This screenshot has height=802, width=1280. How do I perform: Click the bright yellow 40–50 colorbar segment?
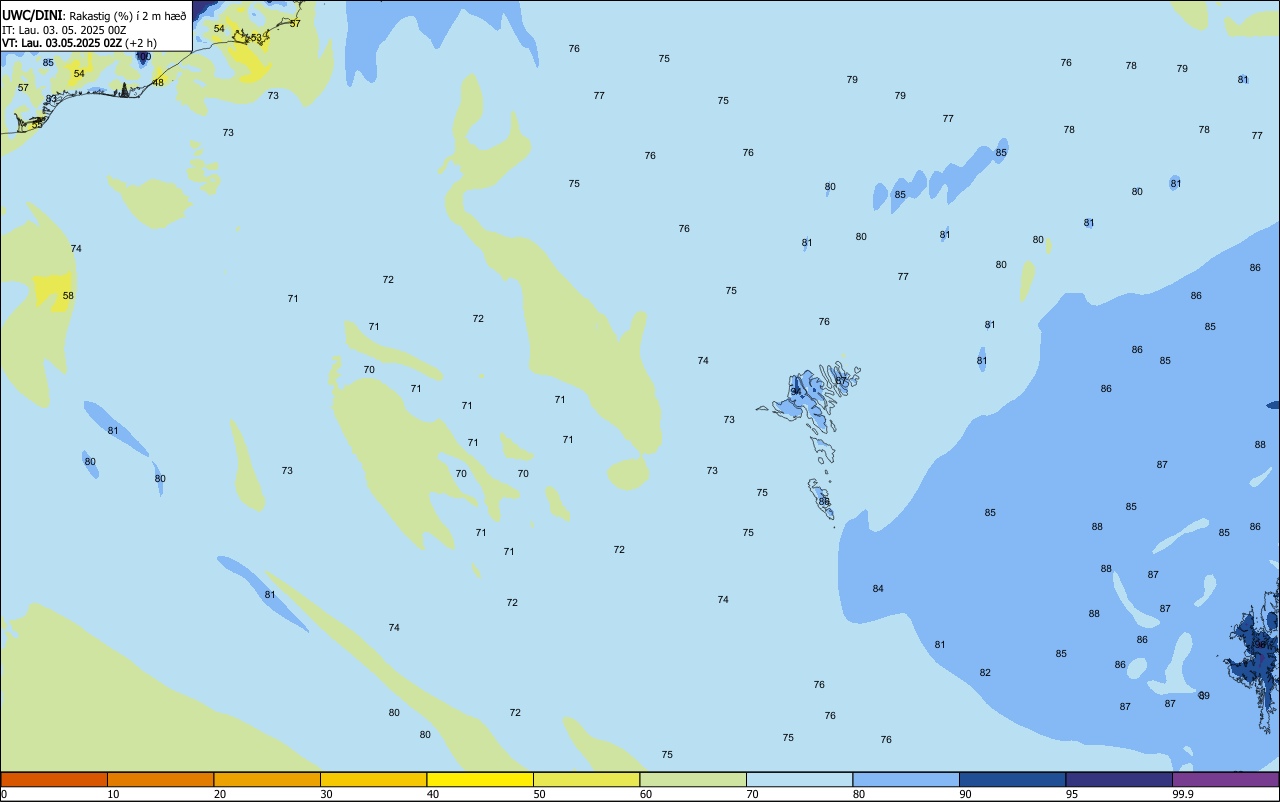[x=480, y=779]
